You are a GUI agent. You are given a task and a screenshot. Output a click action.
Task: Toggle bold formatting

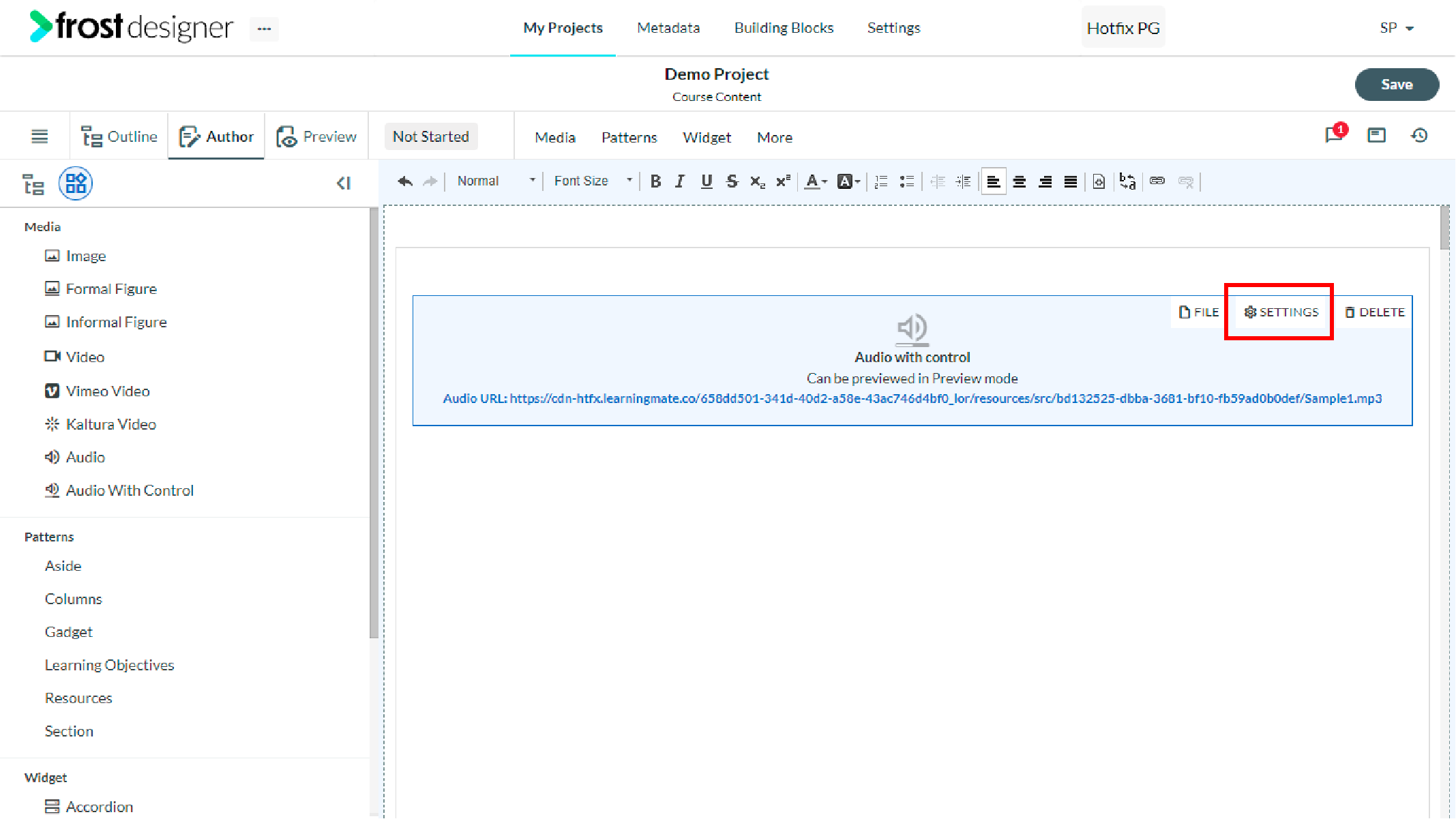[x=655, y=181]
